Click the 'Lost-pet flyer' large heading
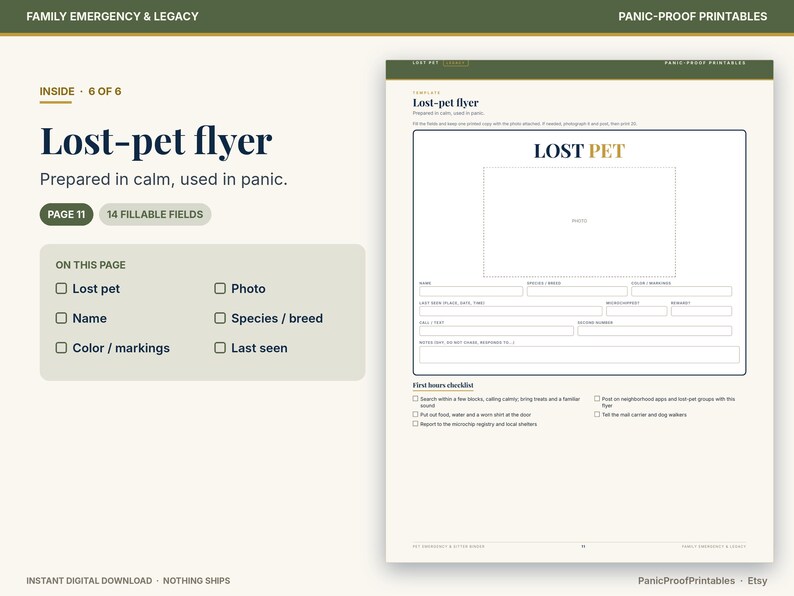 156,141
